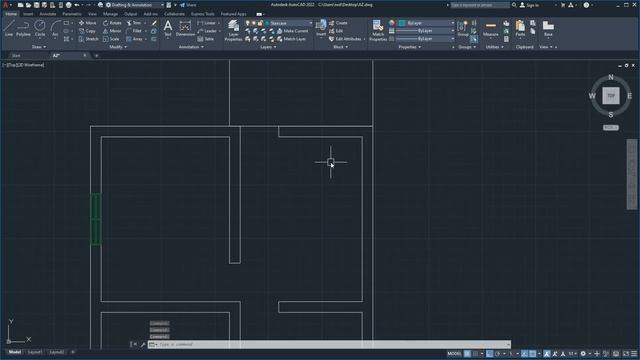Select the Text annotation tool
The height and width of the screenshot is (360, 640).
pyautogui.click(x=168, y=29)
